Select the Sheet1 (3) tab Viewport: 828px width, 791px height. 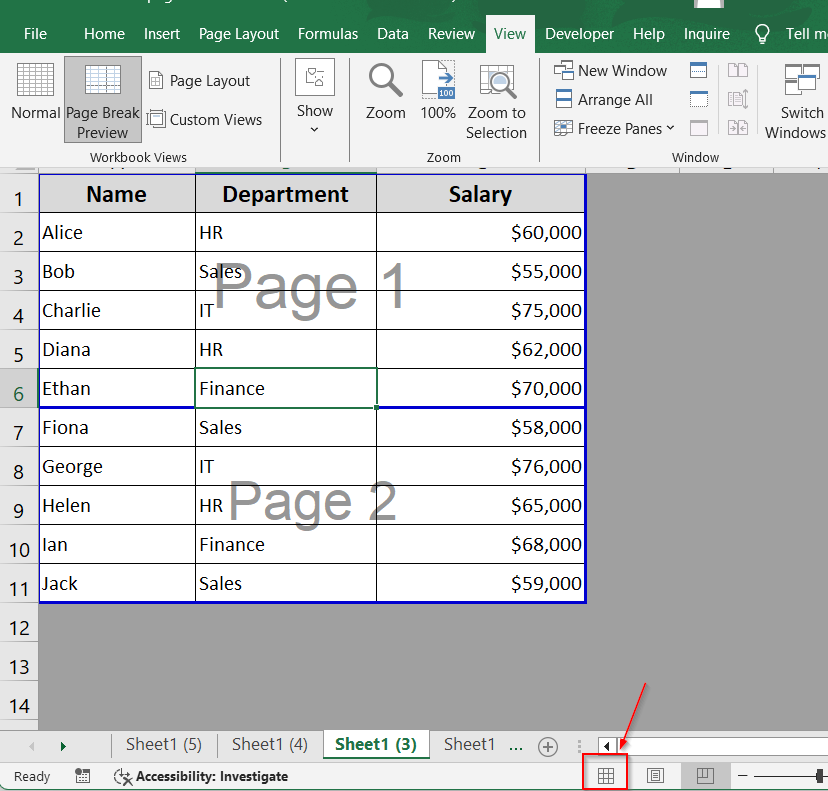click(376, 745)
